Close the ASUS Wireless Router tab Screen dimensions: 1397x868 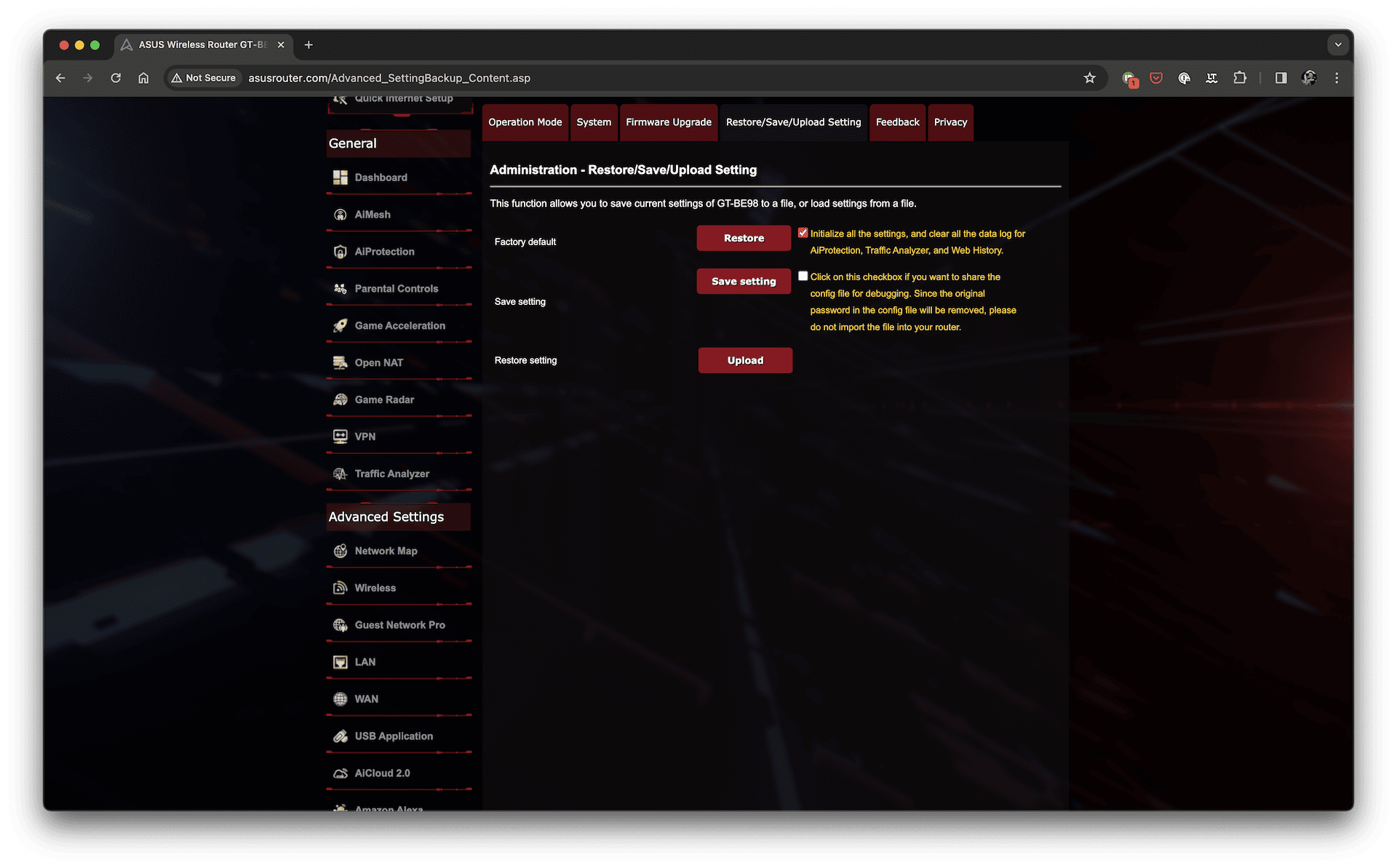point(281,45)
